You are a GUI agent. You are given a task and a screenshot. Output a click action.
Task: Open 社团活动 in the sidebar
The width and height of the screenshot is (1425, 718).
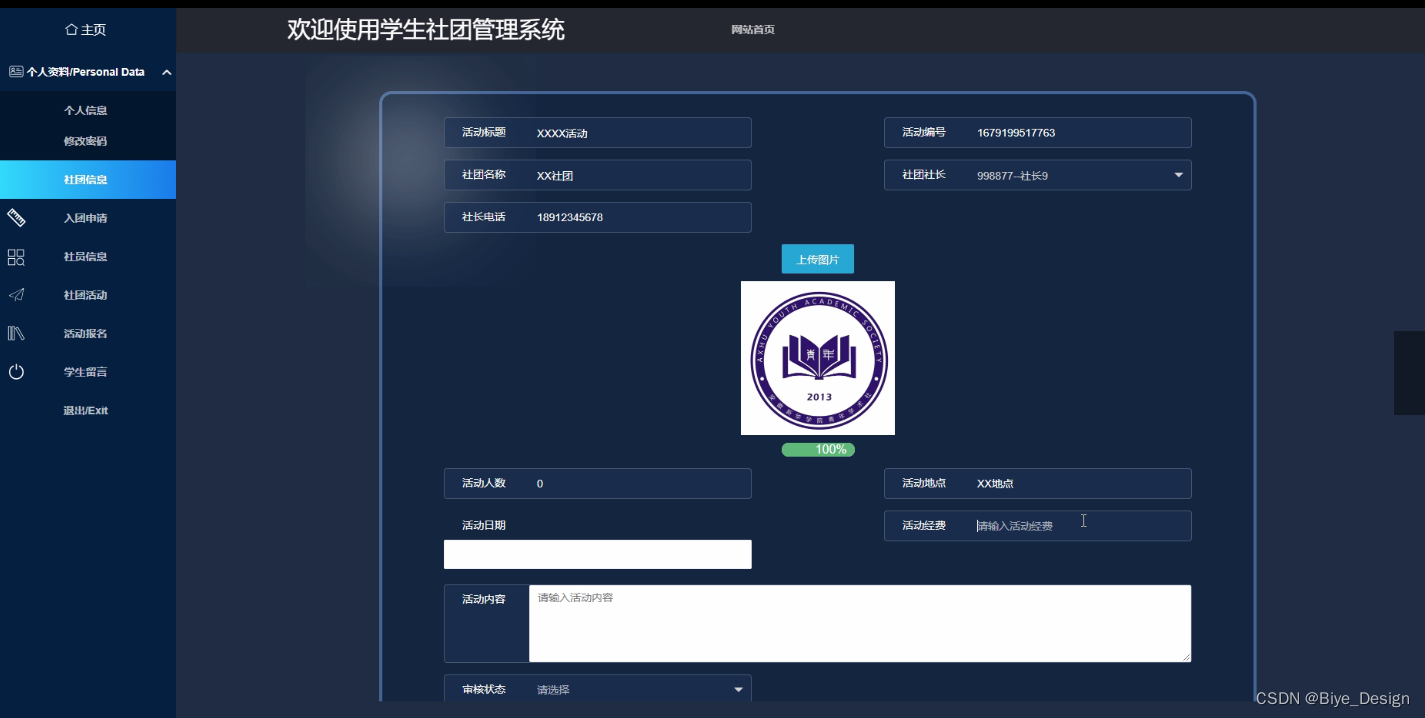[88, 295]
